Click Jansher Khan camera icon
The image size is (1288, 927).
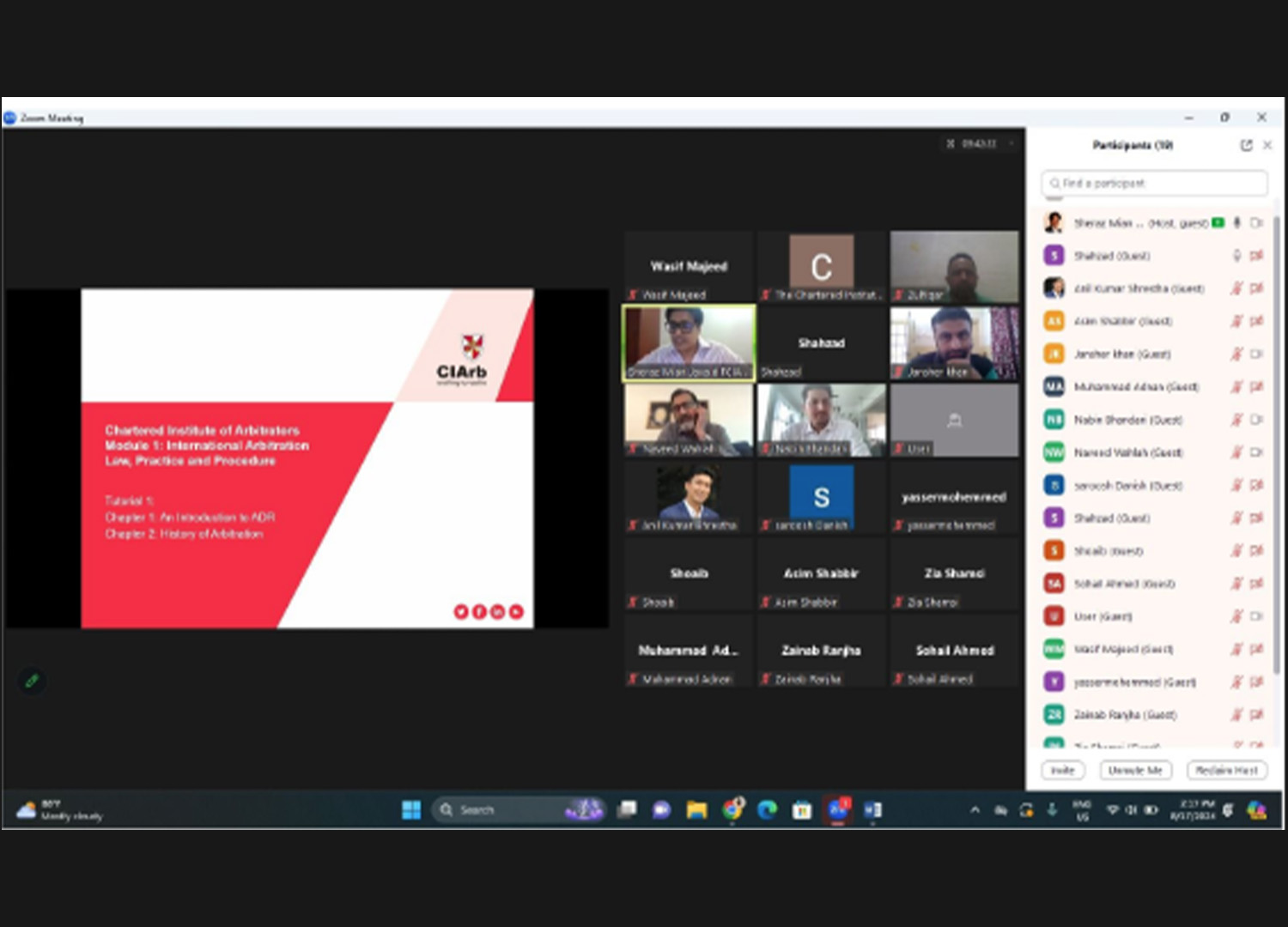tap(1256, 354)
